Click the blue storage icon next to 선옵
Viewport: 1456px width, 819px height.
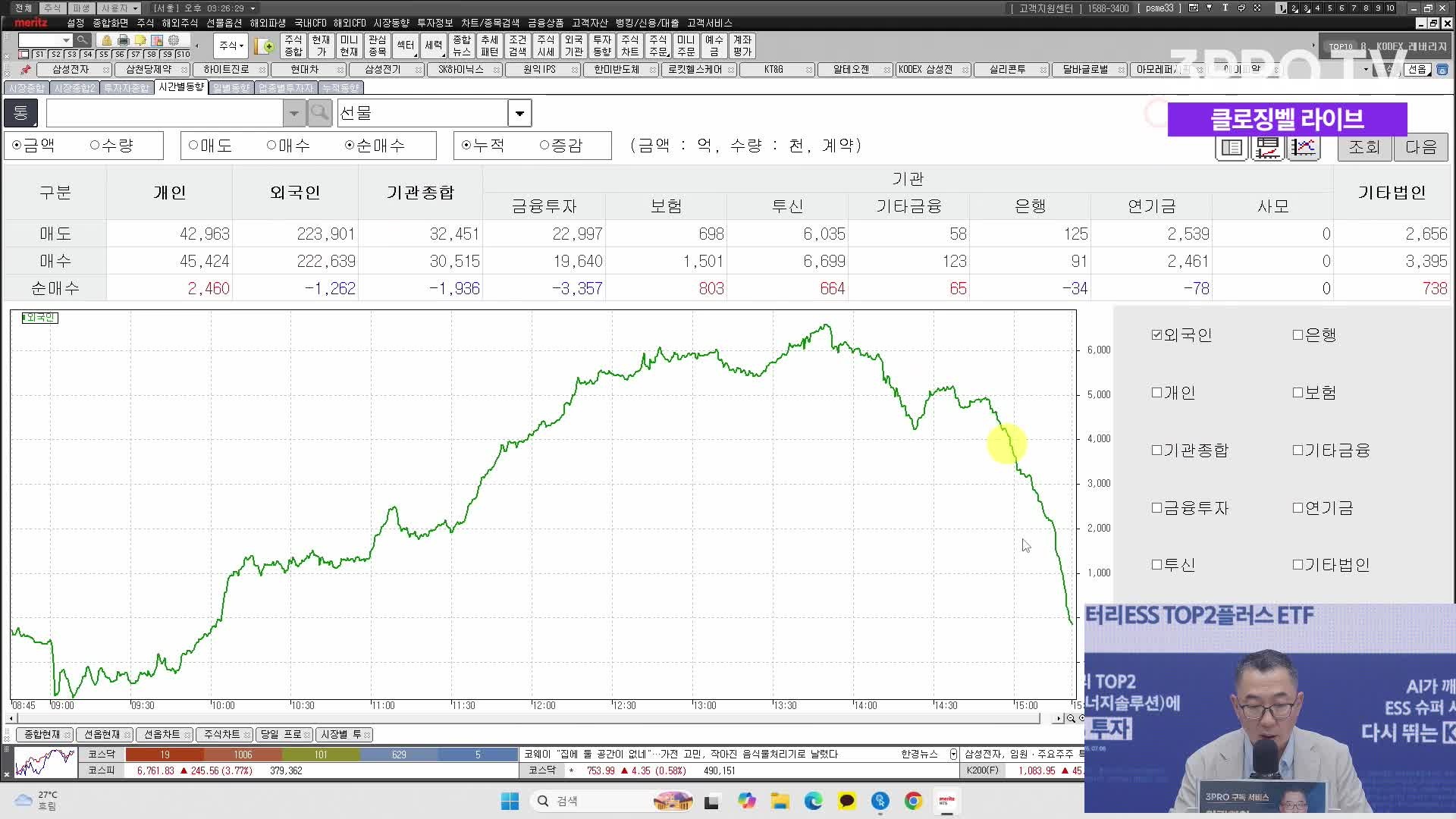click(1442, 70)
